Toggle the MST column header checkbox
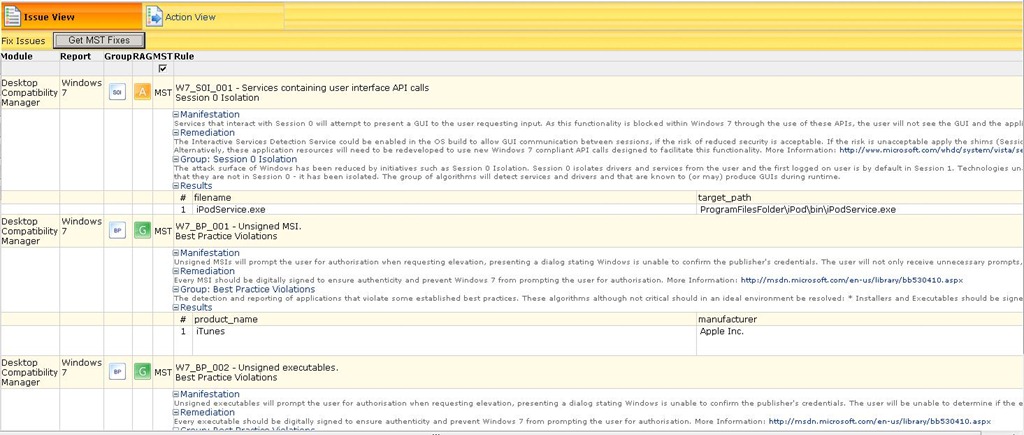This screenshot has height=435, width=1024. pyautogui.click(x=163, y=68)
